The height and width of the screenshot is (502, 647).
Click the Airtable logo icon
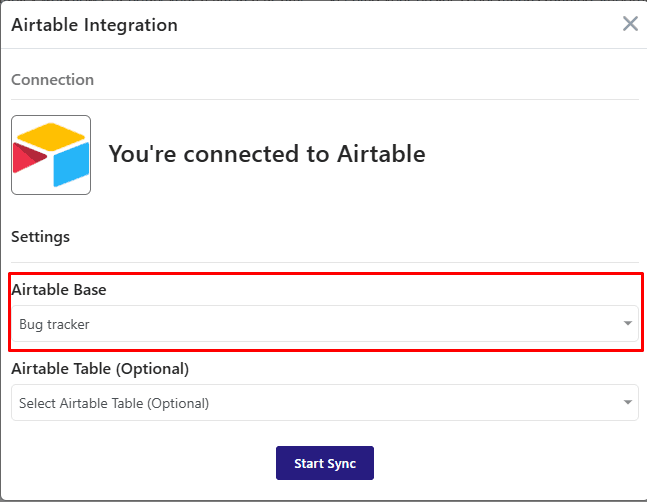(x=51, y=155)
